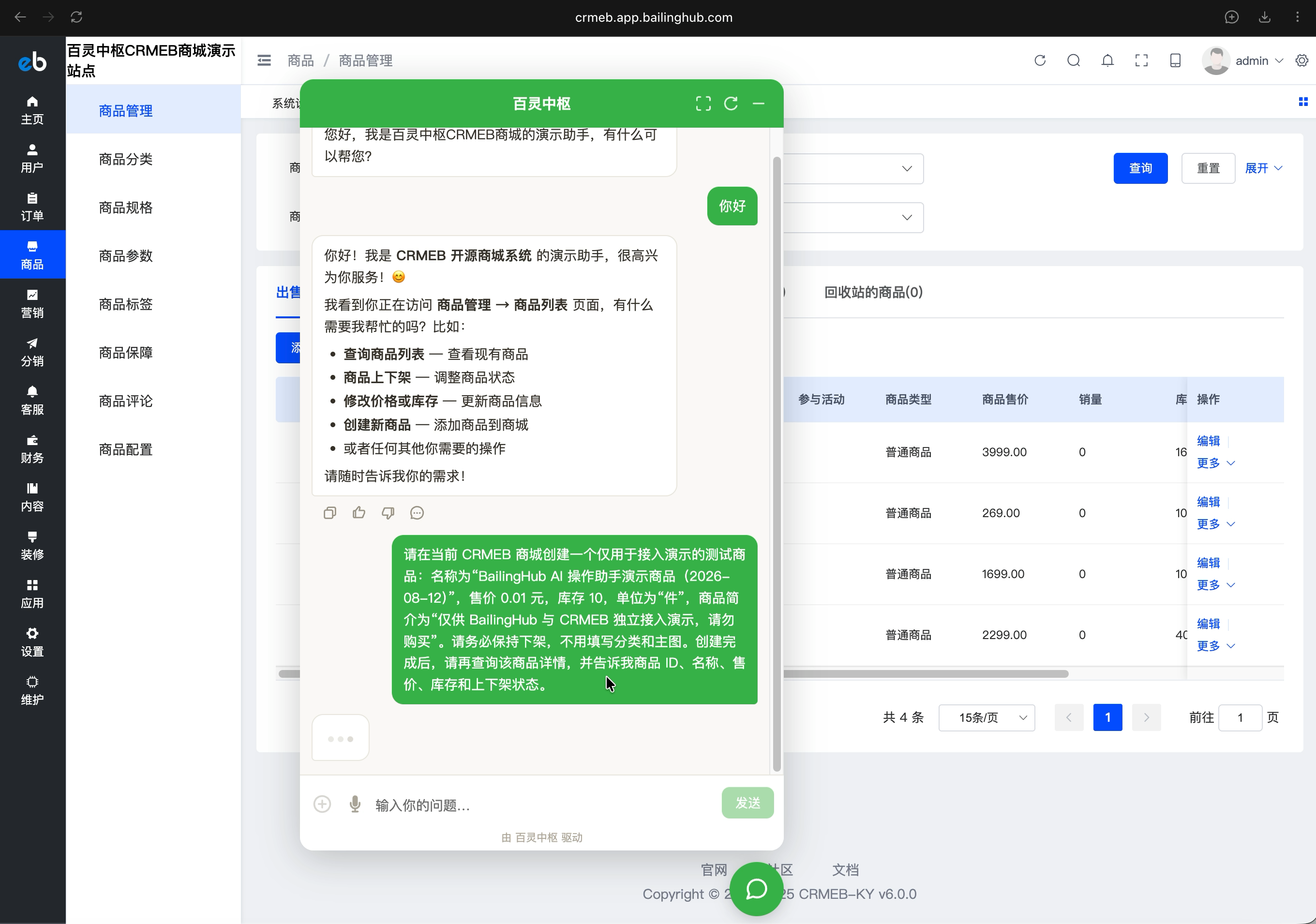Open 商品保障 in the submenu
The width and height of the screenshot is (1316, 924).
pos(153,352)
